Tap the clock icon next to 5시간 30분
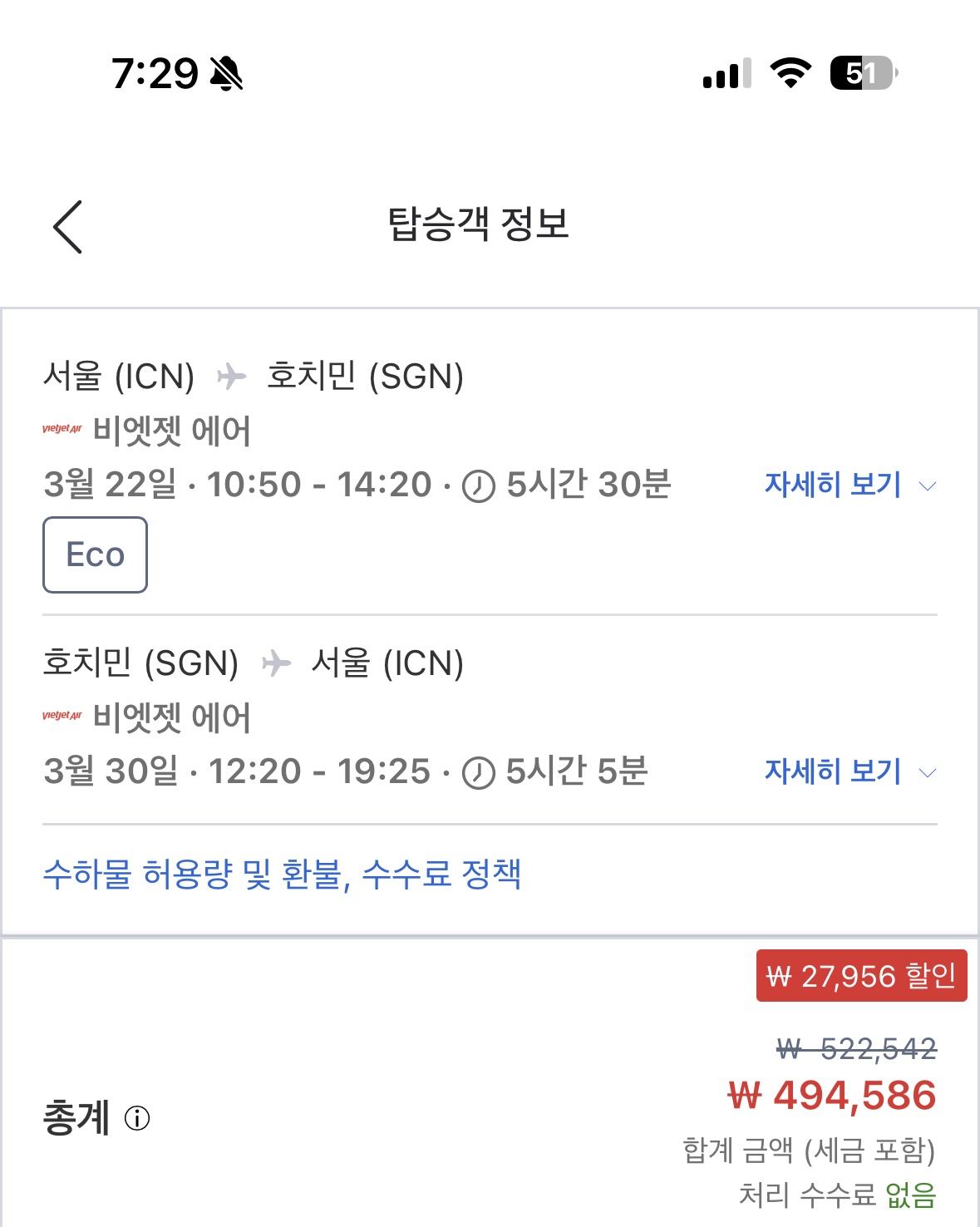This screenshot has height=1227, width=980. coord(479,486)
